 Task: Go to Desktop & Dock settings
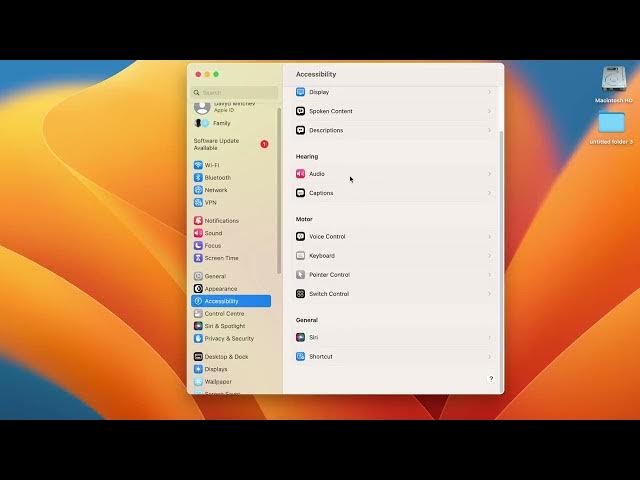click(x=226, y=357)
